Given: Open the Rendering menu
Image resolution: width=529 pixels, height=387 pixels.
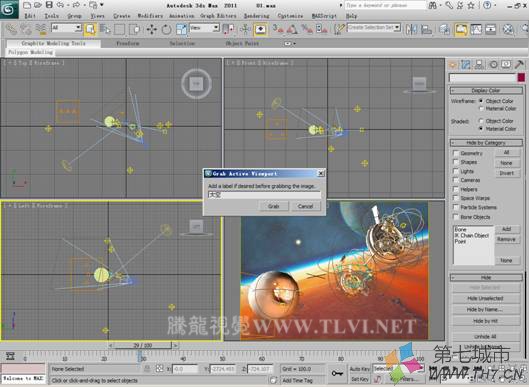Looking at the screenshot, I should click(257, 16).
